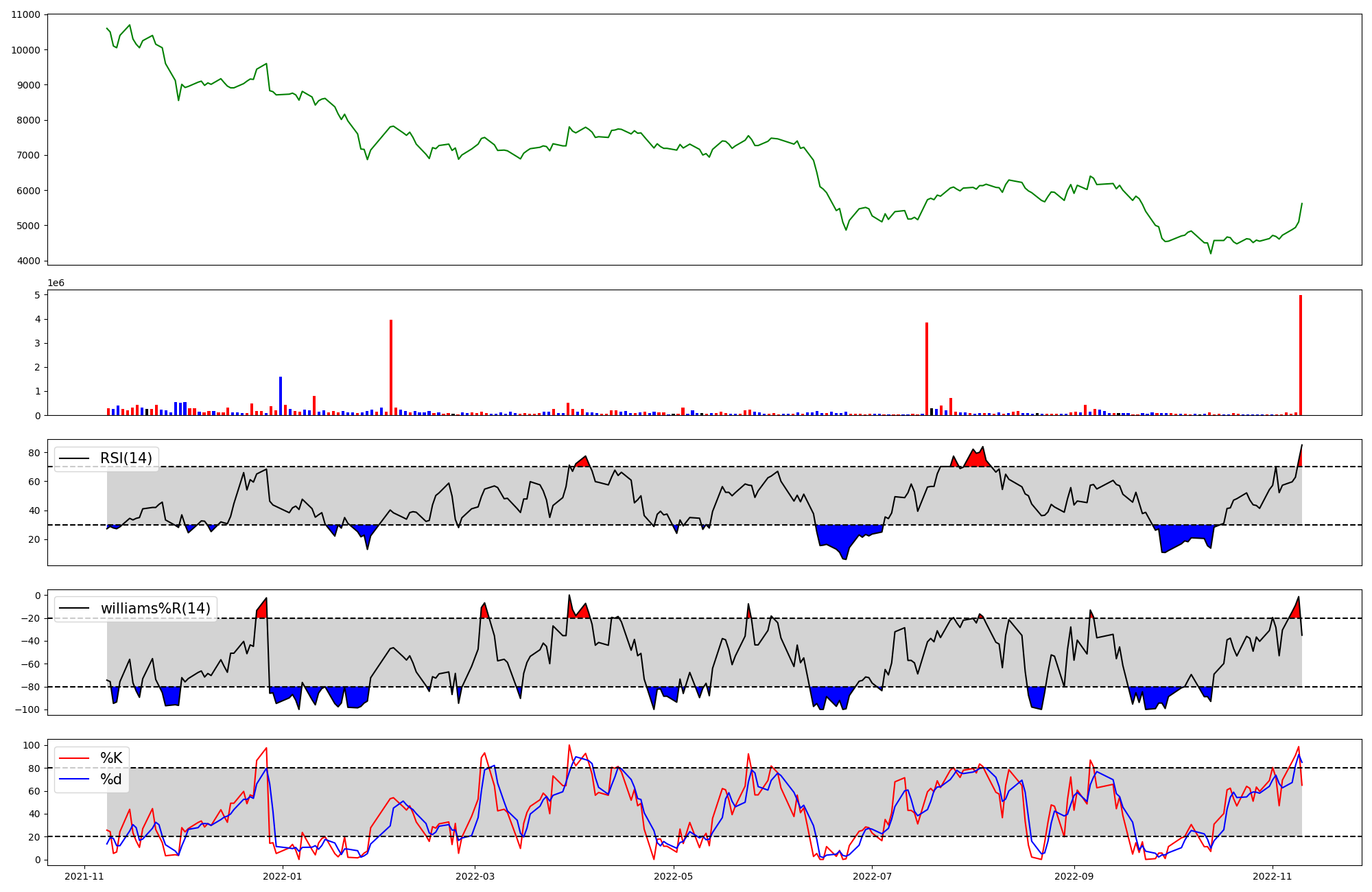The image size is (1372, 892).
Task: Click the 2022-09 date tick label
Action: pos(1074,876)
